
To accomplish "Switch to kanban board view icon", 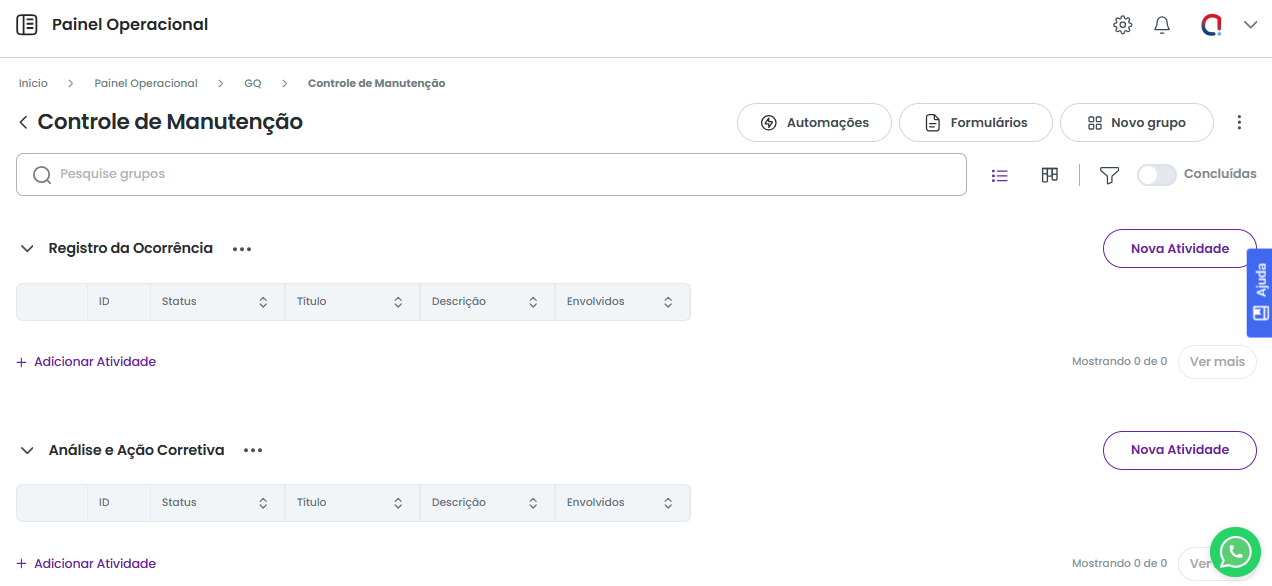I will (1049, 175).
